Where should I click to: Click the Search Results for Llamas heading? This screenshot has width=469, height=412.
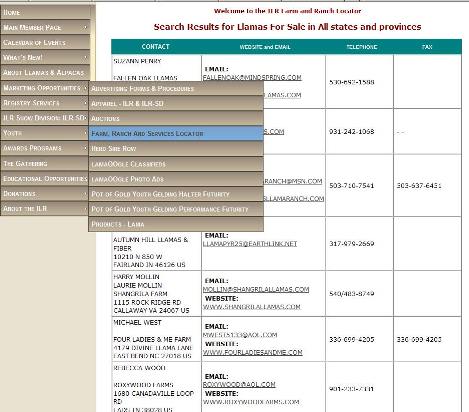(287, 27)
